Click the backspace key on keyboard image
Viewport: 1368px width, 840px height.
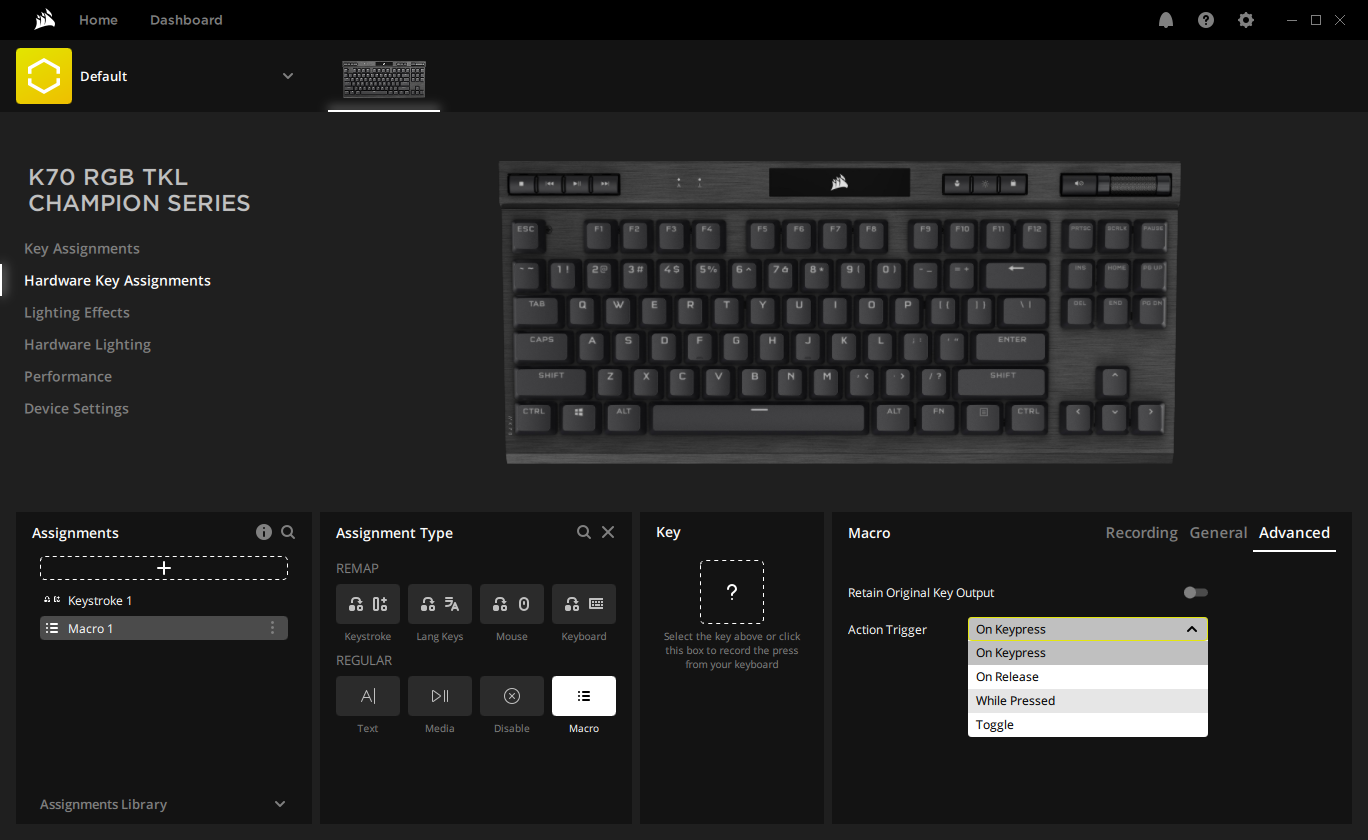[1016, 274]
